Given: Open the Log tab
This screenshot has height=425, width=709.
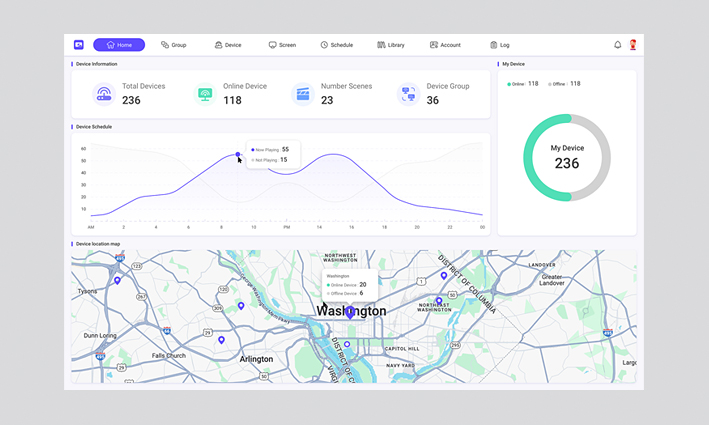Looking at the screenshot, I should 500,45.
